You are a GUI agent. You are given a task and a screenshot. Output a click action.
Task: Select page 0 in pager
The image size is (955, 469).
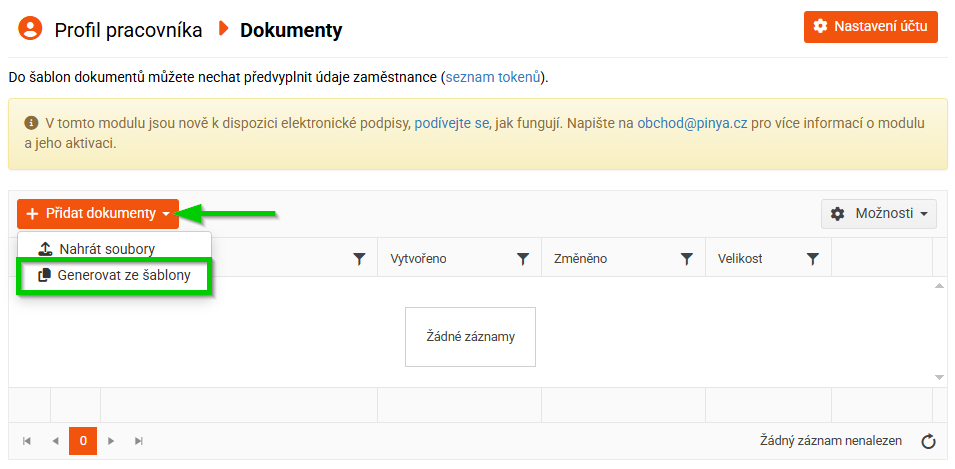click(x=83, y=441)
